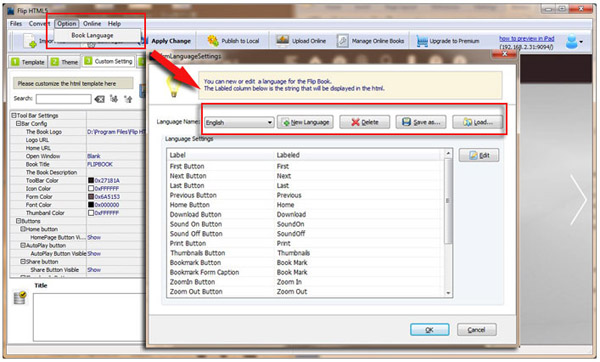The height and width of the screenshot is (362, 600).
Task: Click the Load language file button
Action: click(x=477, y=122)
